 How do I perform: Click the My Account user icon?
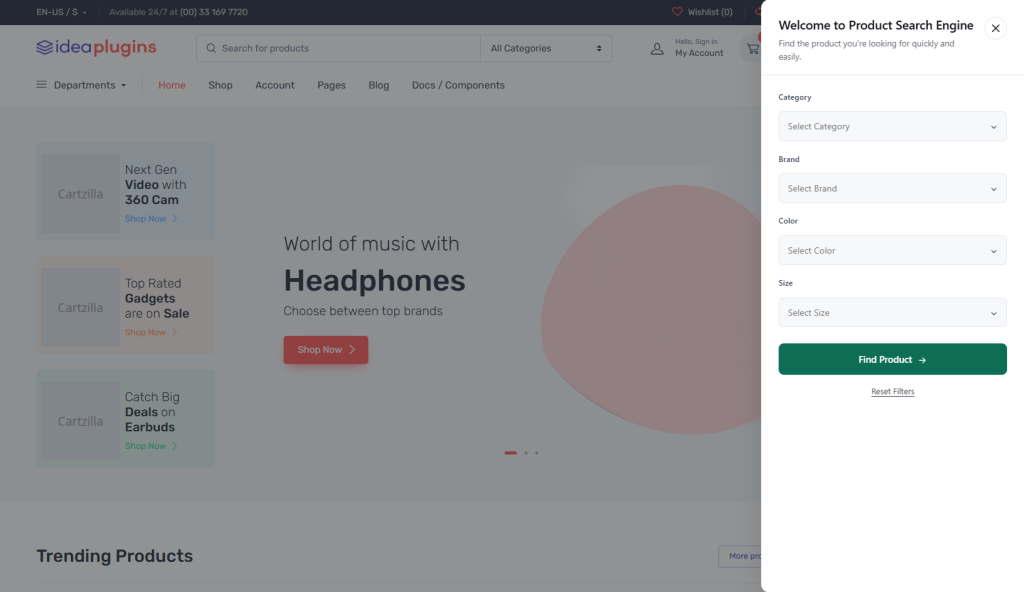coord(657,49)
